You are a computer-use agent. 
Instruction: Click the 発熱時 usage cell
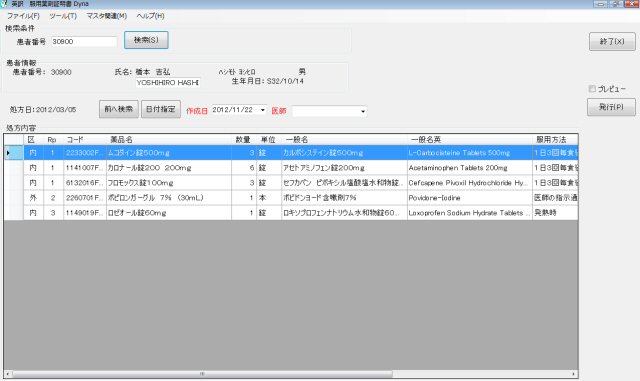[x=555, y=213]
